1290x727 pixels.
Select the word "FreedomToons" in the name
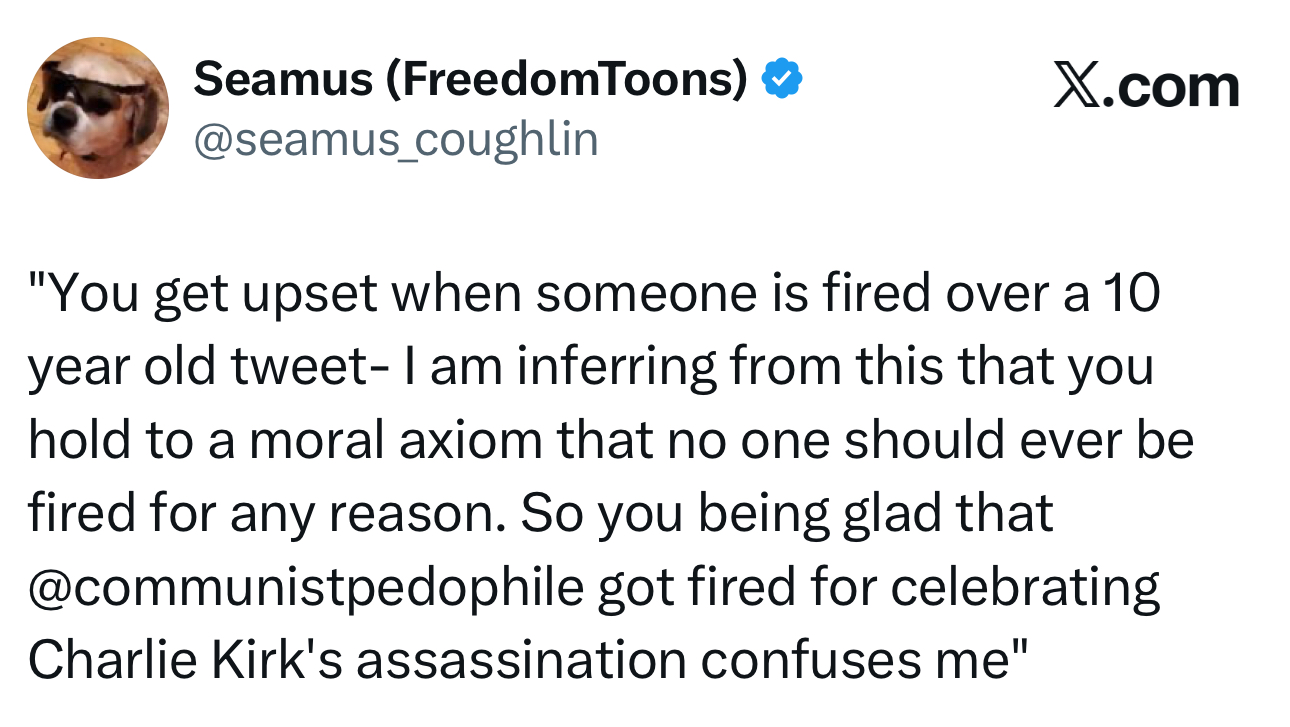tap(562, 80)
